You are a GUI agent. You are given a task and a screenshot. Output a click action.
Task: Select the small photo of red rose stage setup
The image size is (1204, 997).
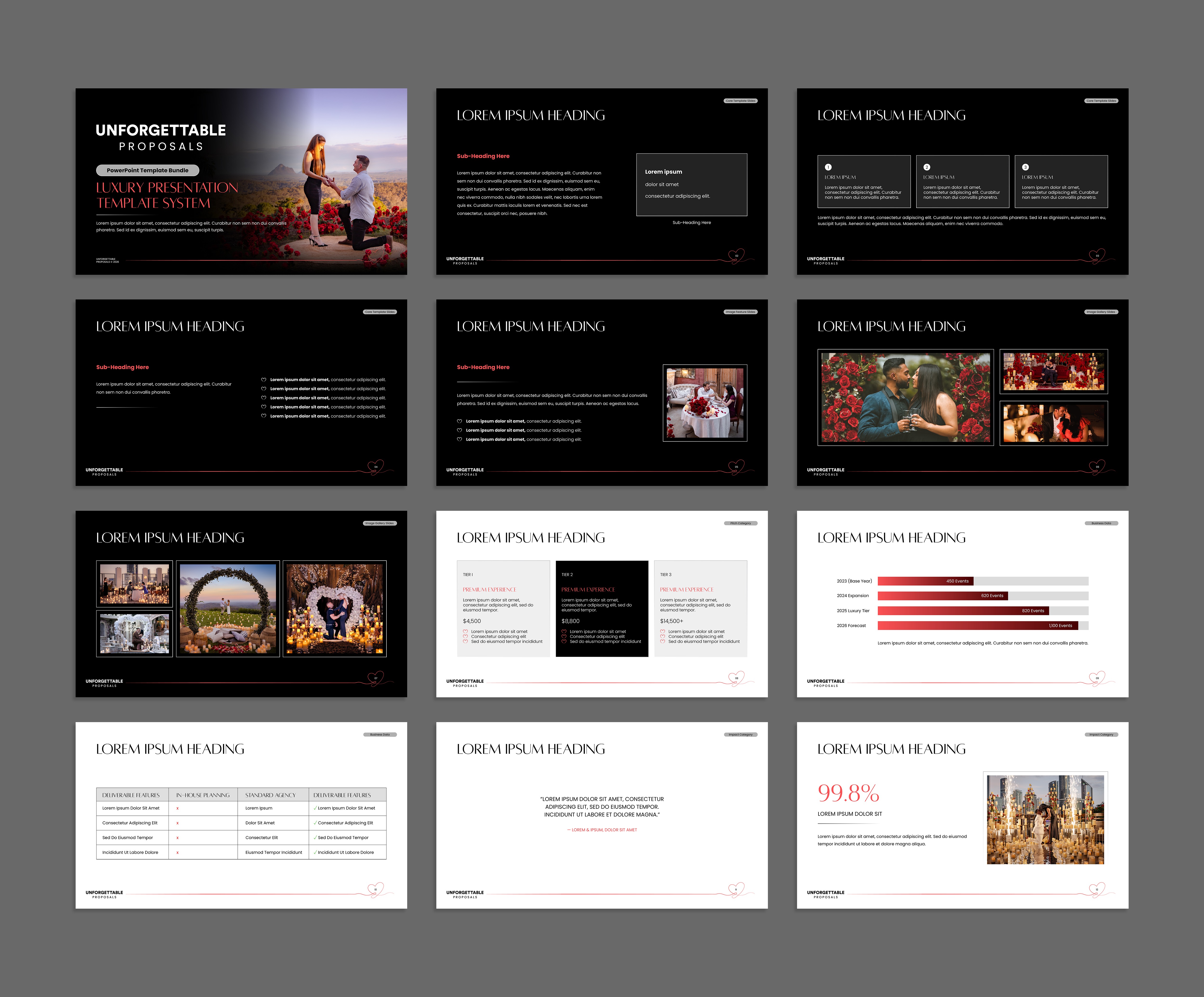[1053, 371]
